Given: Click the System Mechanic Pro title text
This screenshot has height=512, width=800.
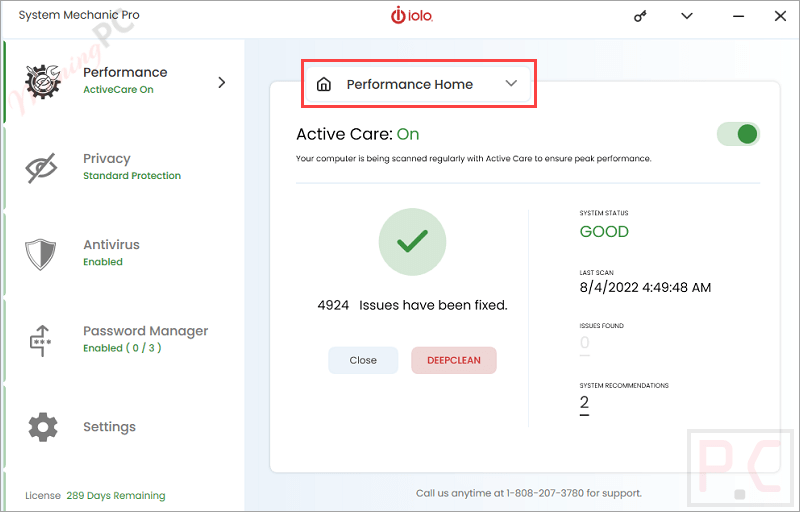Looking at the screenshot, I should [79, 15].
